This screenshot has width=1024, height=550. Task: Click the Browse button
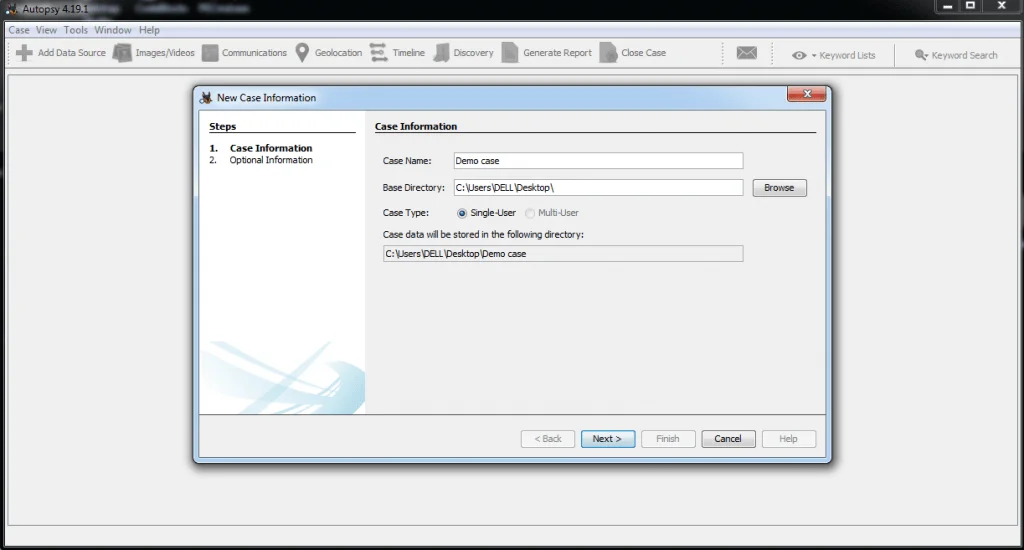pos(779,188)
